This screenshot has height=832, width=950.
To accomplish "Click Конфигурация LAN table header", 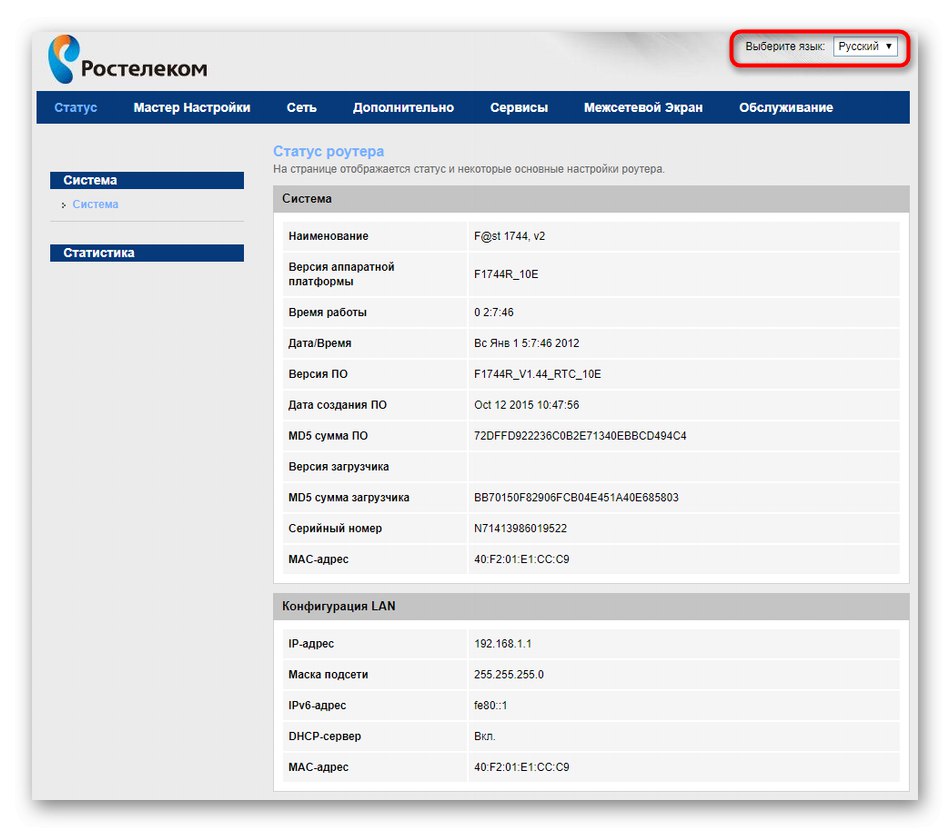I will coord(591,607).
